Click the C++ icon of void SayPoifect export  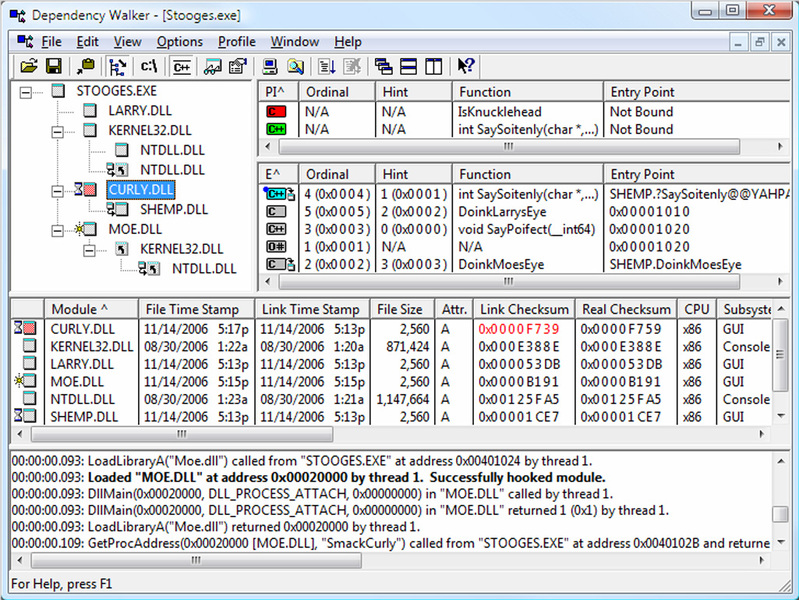(x=276, y=229)
